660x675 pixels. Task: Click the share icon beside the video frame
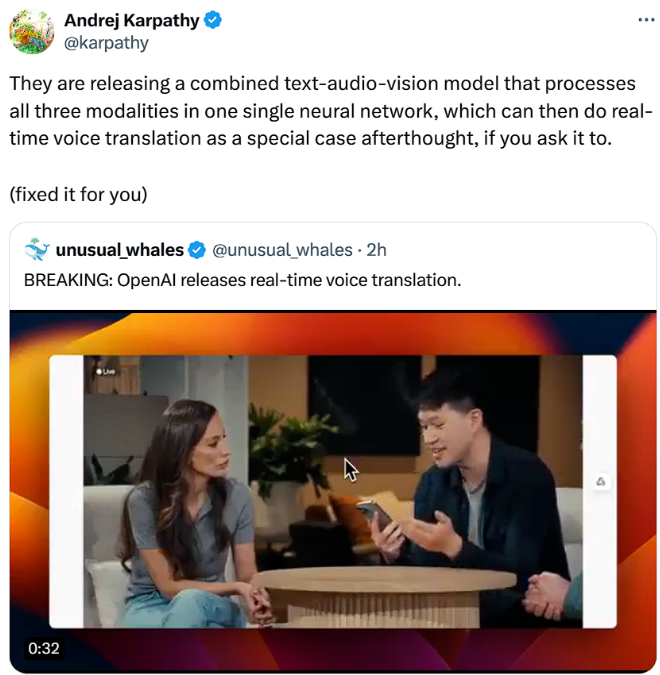pos(601,481)
